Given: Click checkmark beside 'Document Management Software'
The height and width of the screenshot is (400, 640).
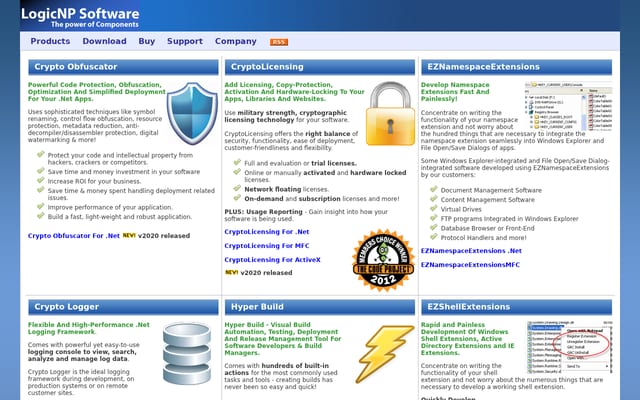Looking at the screenshot, I should point(433,189).
